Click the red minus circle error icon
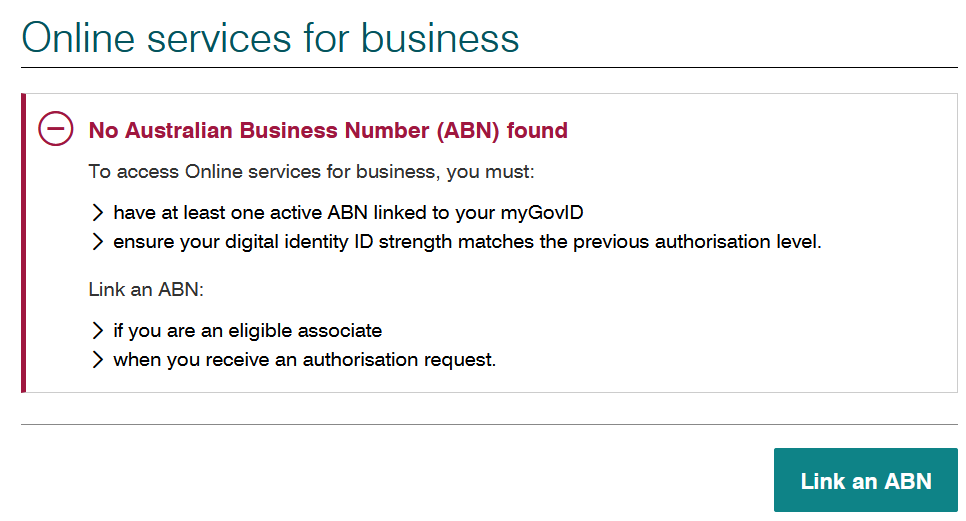The height and width of the screenshot is (521, 966). point(55,129)
